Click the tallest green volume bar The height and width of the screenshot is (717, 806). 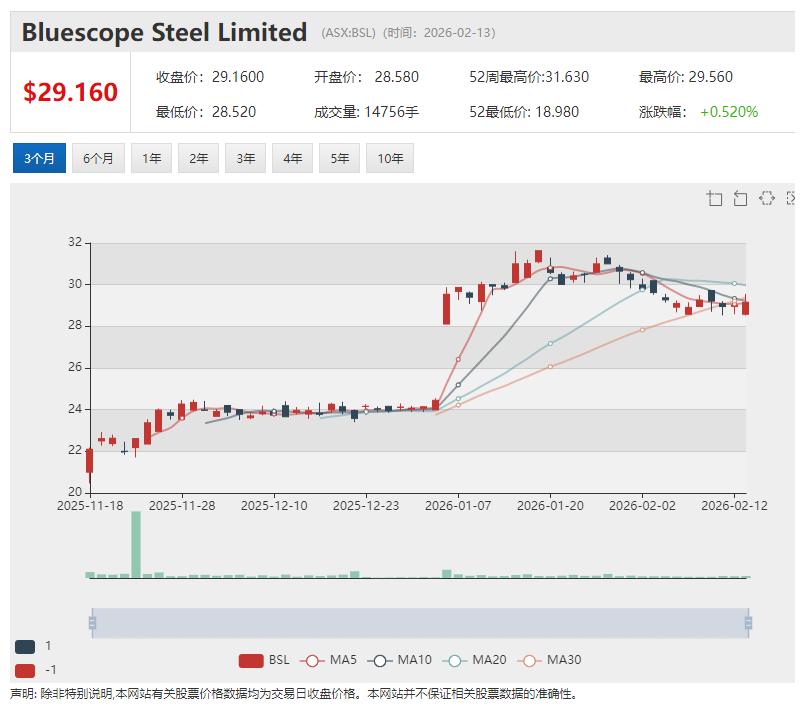coord(136,544)
